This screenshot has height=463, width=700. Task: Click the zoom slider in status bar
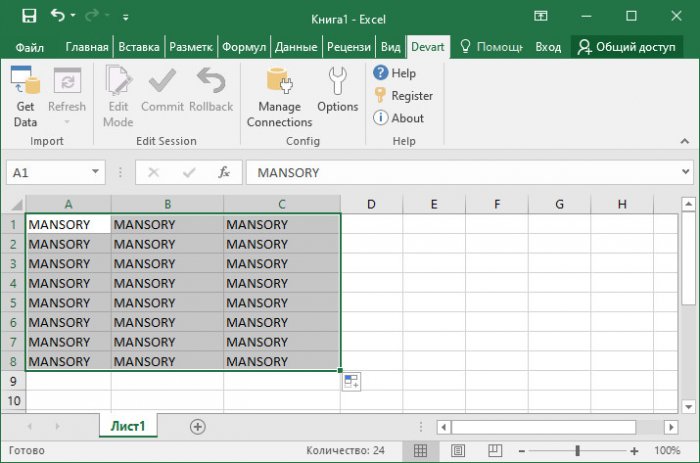(x=577, y=452)
